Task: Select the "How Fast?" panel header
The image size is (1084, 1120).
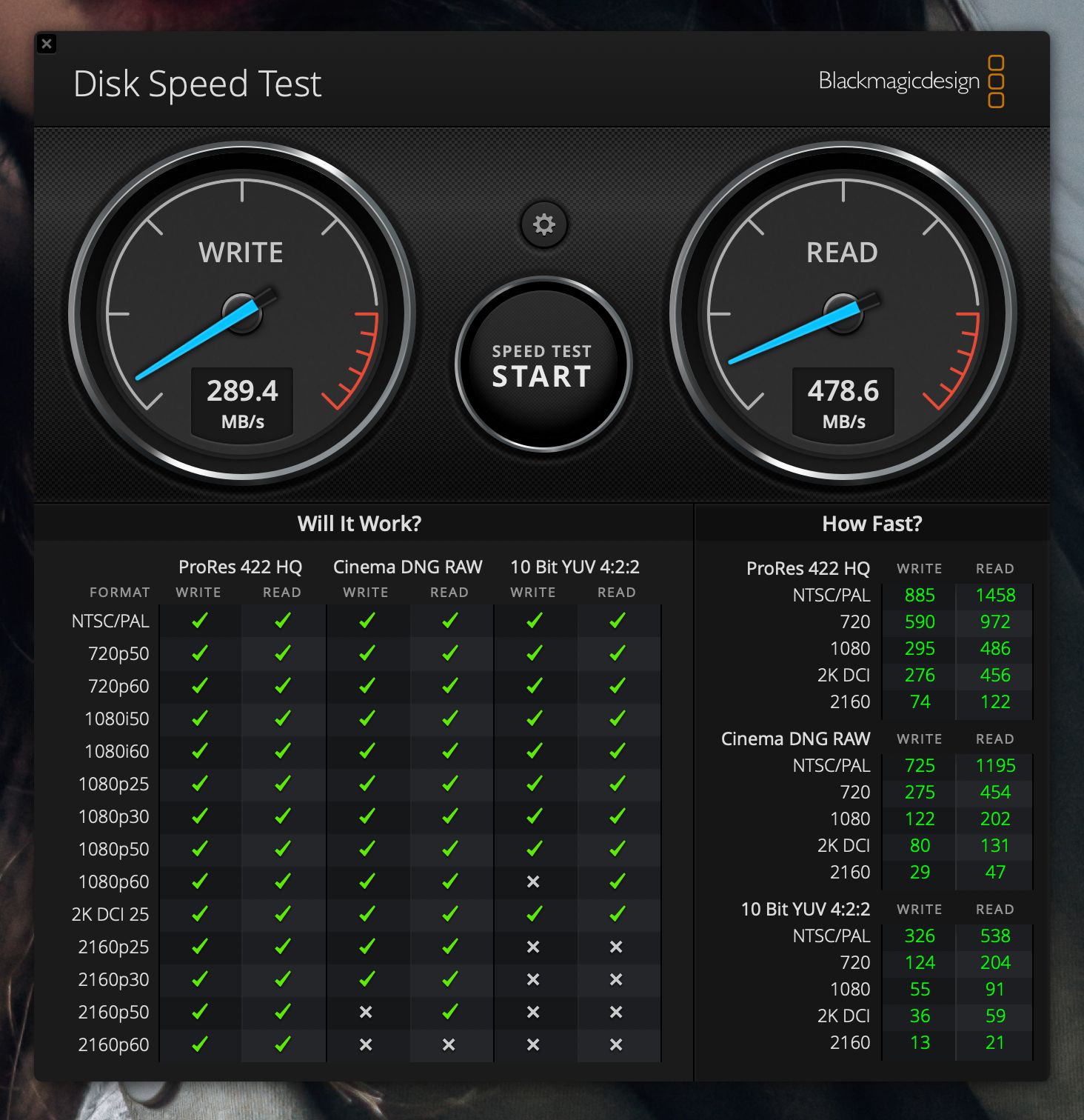Action: [871, 524]
